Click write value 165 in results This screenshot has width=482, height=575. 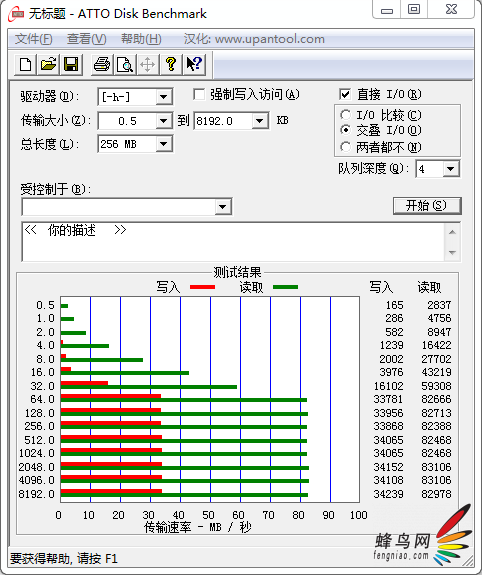[x=394, y=305]
